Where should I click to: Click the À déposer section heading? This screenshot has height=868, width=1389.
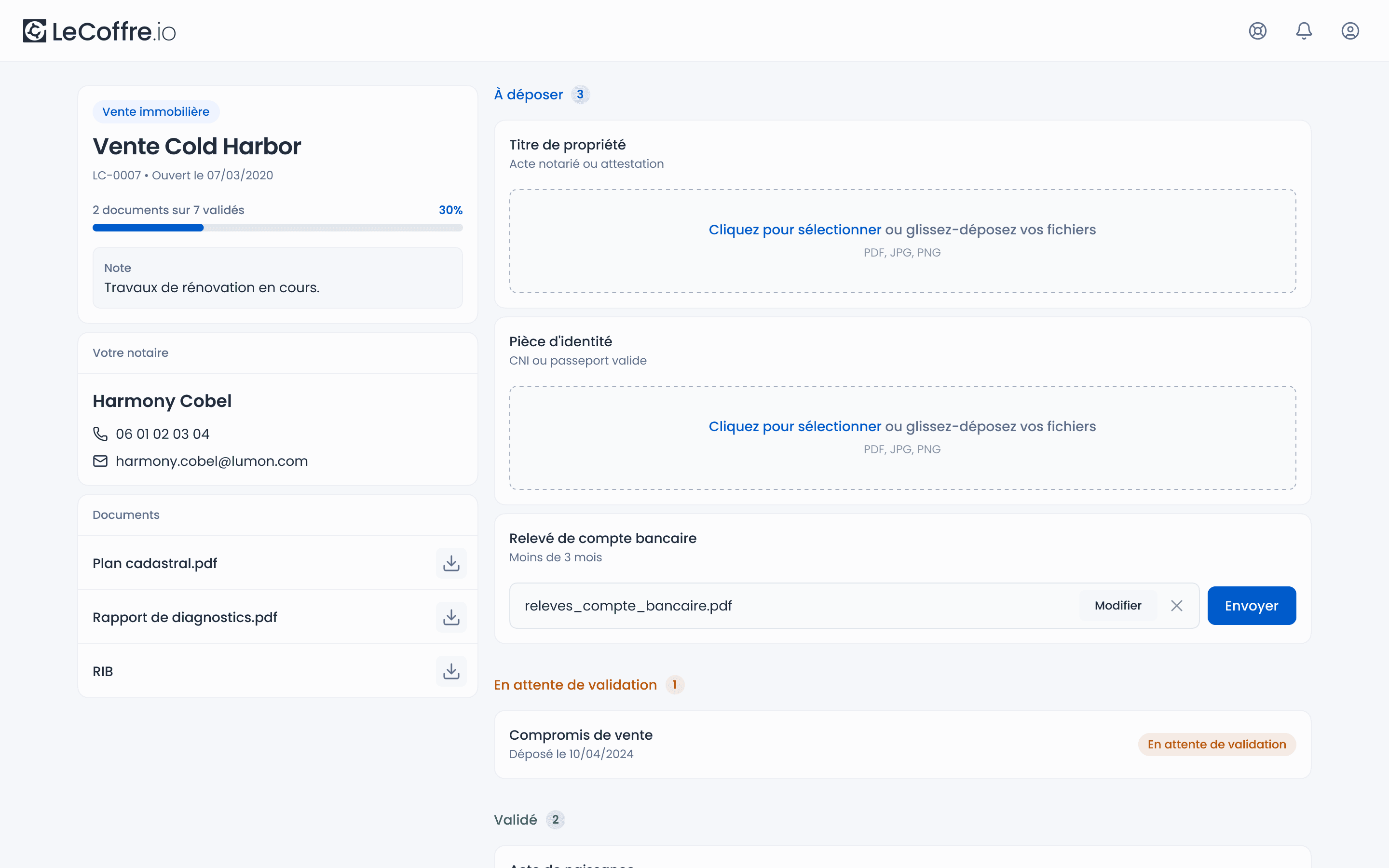tap(529, 95)
